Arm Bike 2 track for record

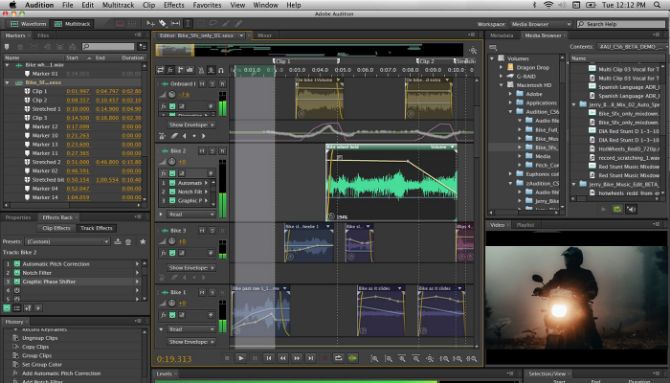pyautogui.click(x=222, y=151)
